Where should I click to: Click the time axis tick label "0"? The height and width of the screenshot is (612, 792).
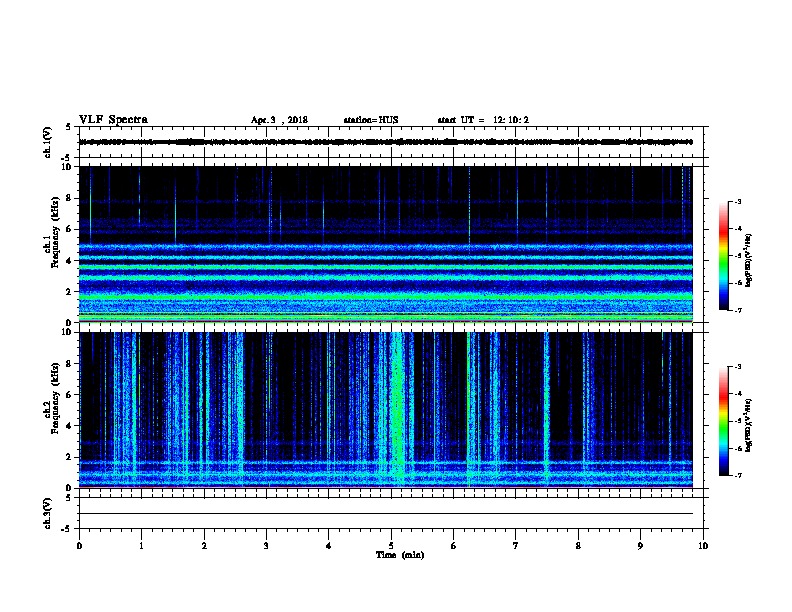79,546
